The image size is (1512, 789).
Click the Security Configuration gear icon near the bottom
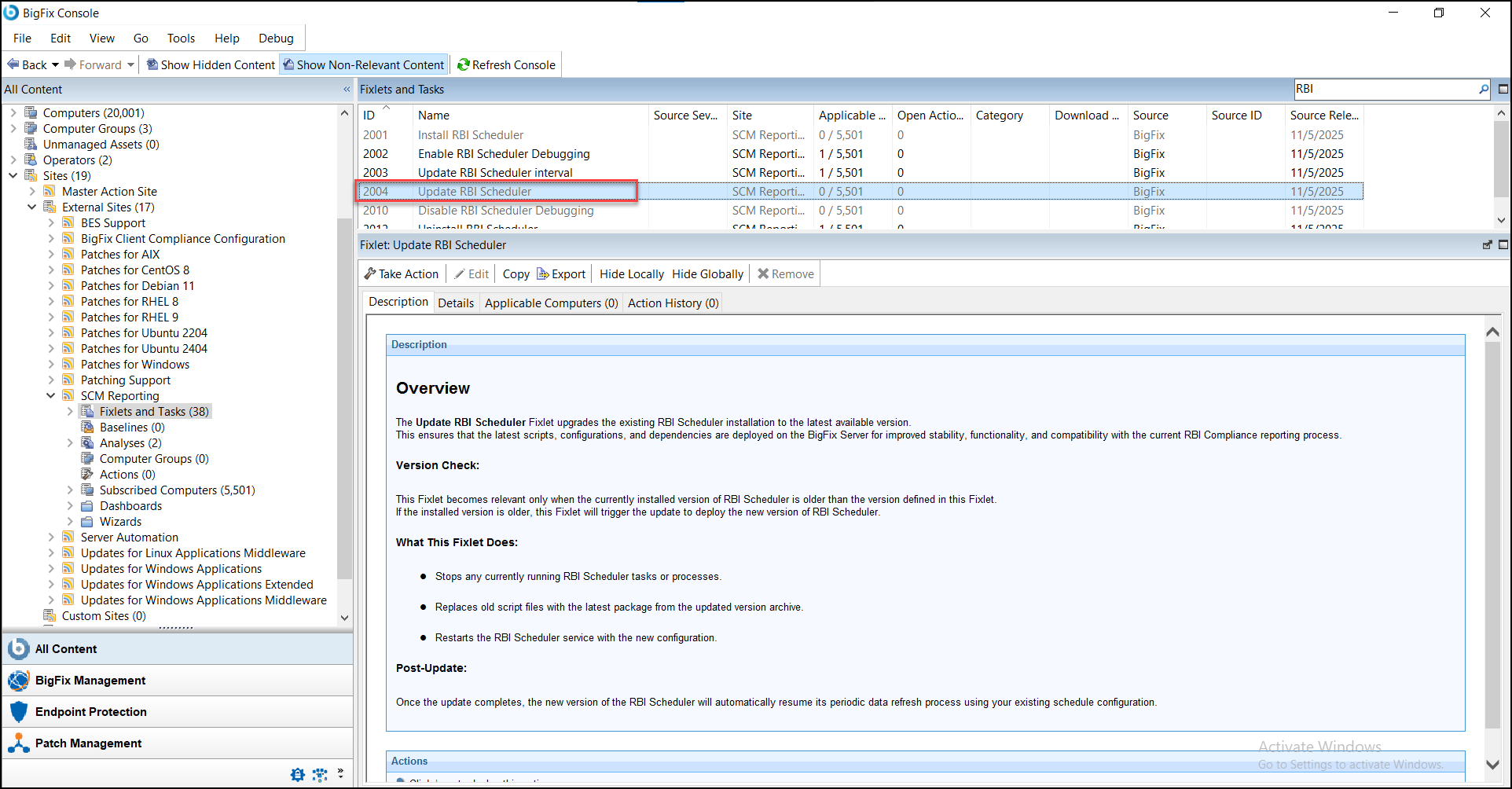pos(297,774)
